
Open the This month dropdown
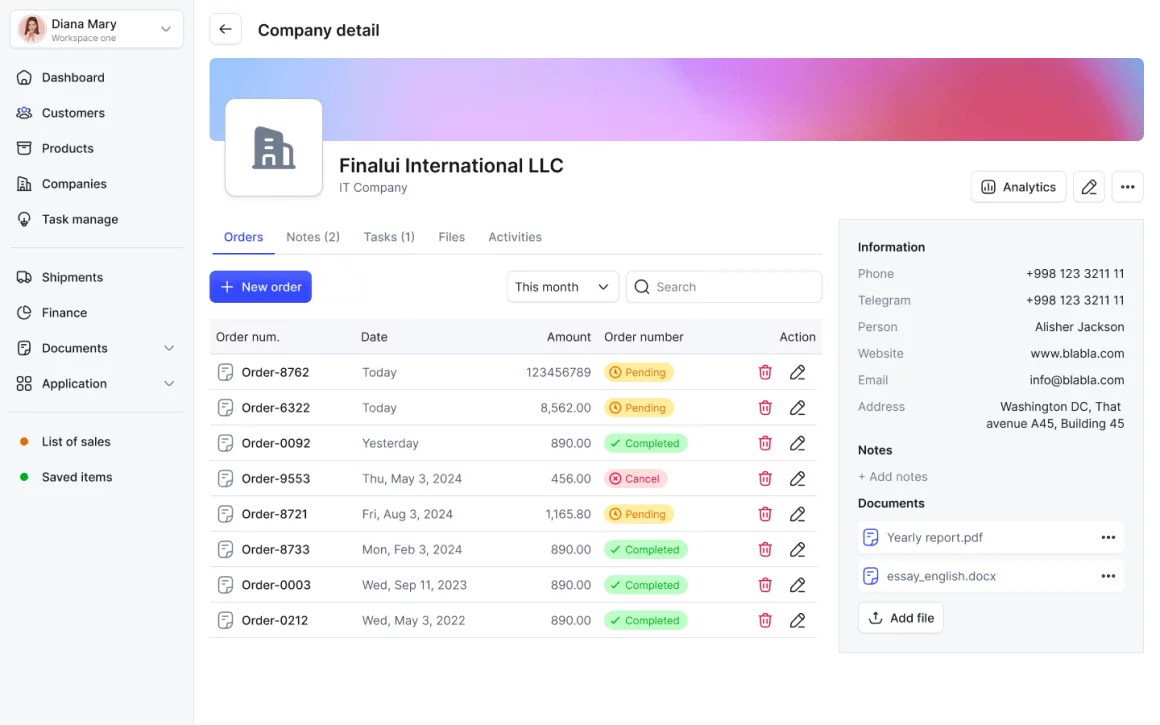click(x=562, y=287)
